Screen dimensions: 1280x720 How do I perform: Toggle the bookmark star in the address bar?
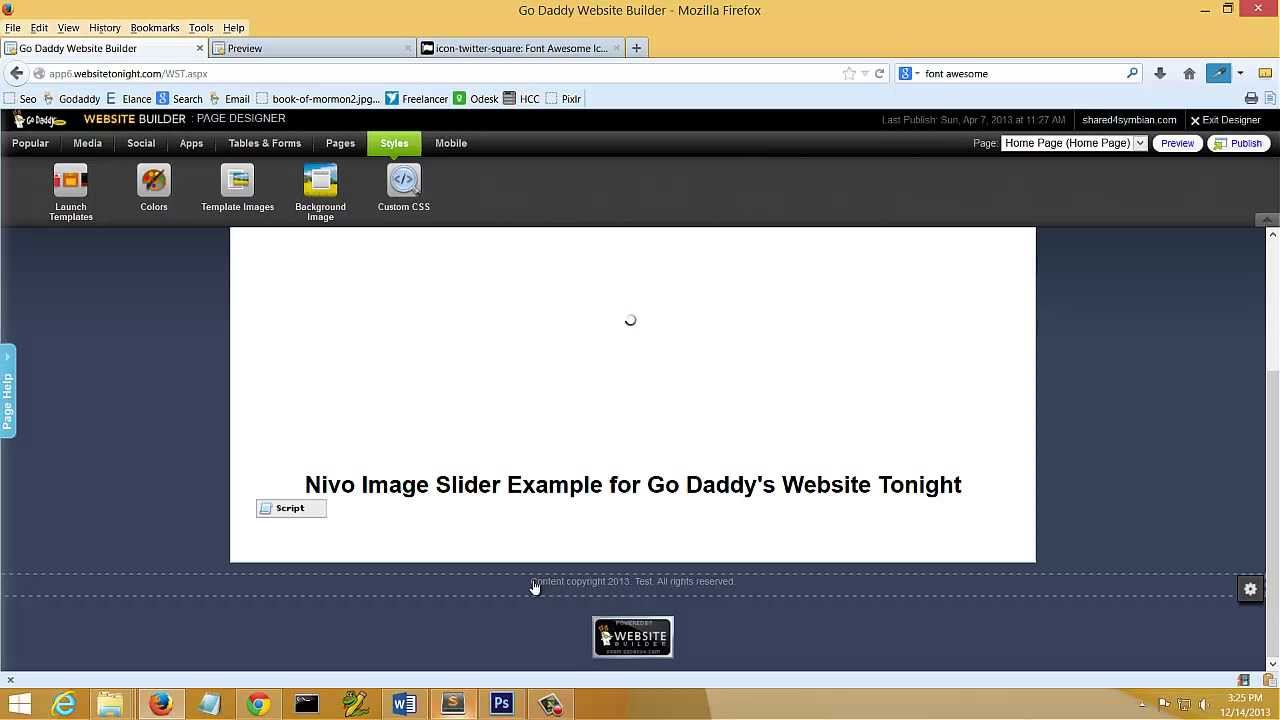coord(847,73)
